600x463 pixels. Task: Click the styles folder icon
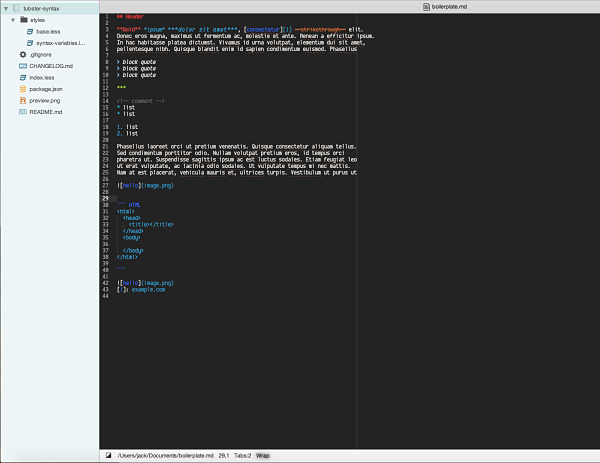click(24, 20)
